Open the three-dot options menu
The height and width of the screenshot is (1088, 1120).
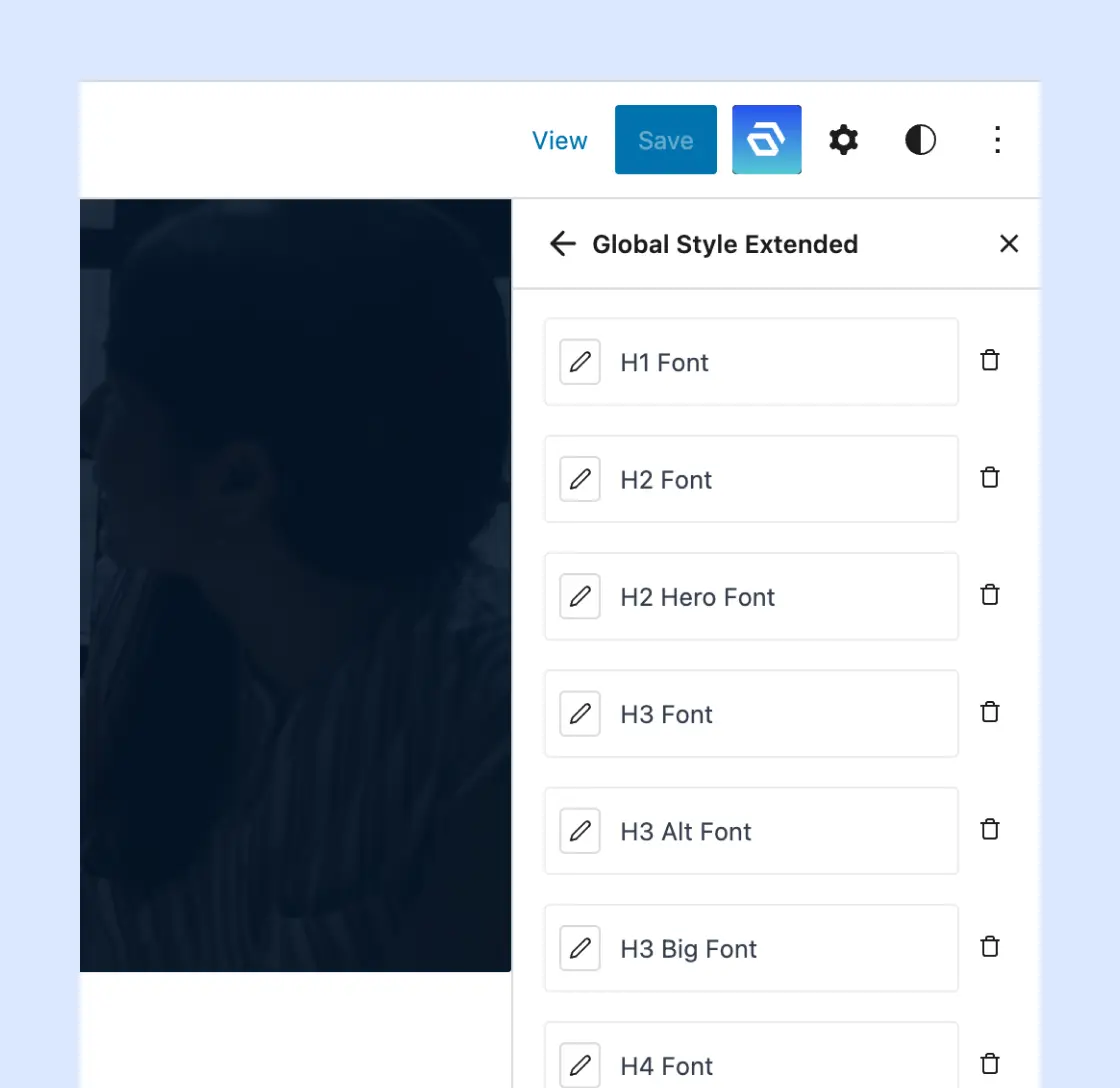pos(996,140)
